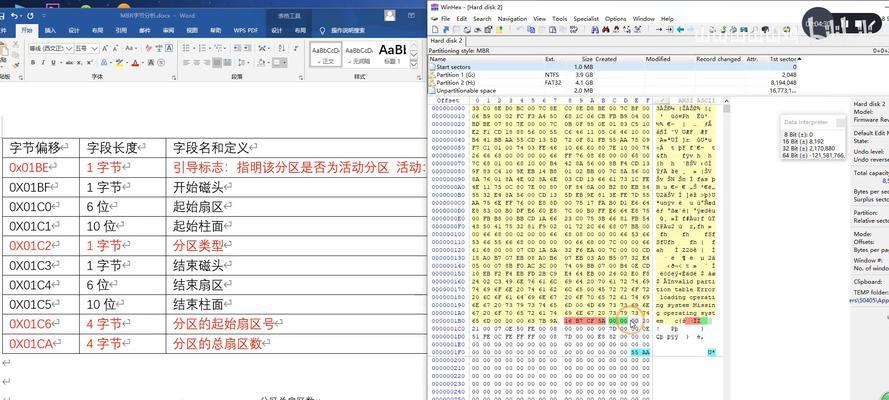The height and width of the screenshot is (400, 889).
Task: Click WinHex refresh icon at toolbar end
Action: tap(786, 29)
